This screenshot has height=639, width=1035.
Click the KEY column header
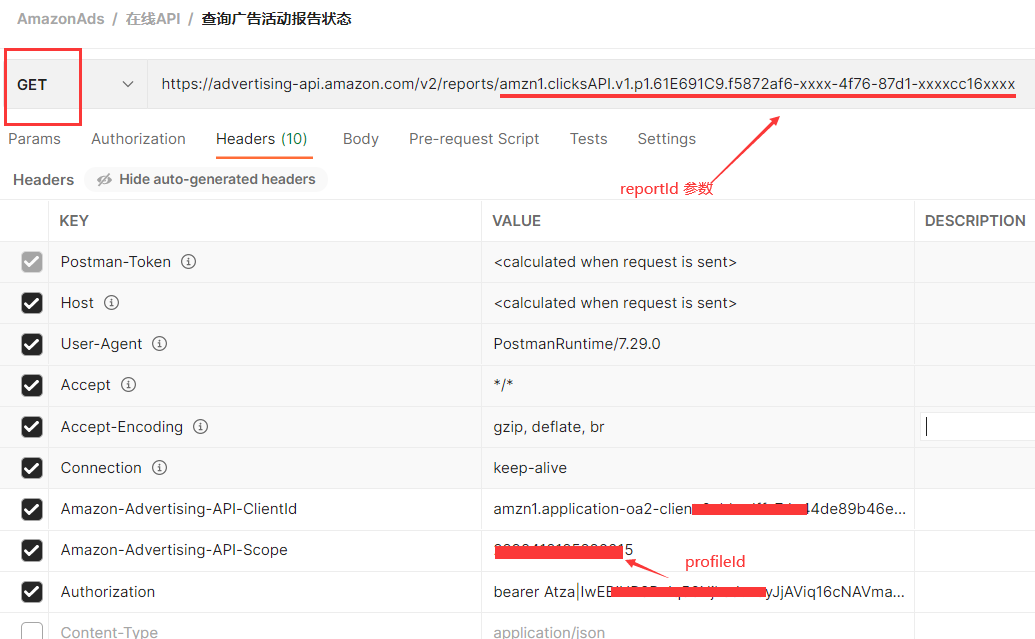coord(74,220)
